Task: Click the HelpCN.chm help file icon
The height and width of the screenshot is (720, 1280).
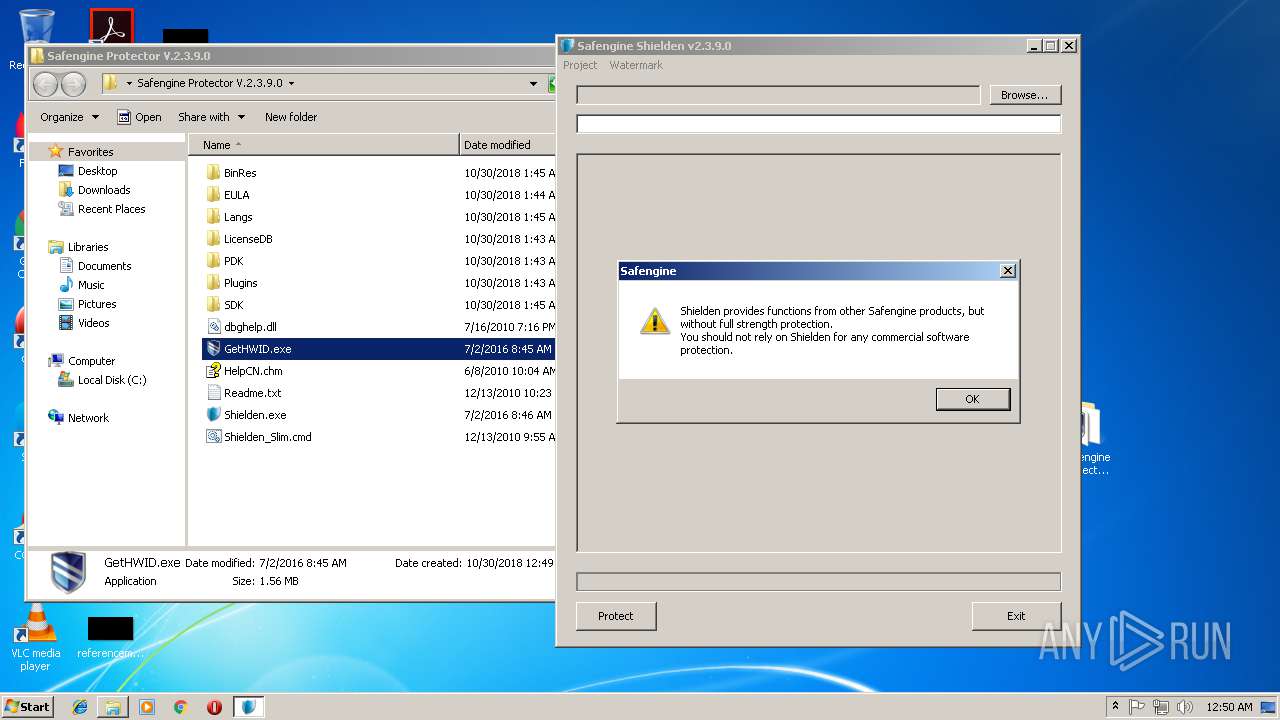Action: (x=213, y=371)
